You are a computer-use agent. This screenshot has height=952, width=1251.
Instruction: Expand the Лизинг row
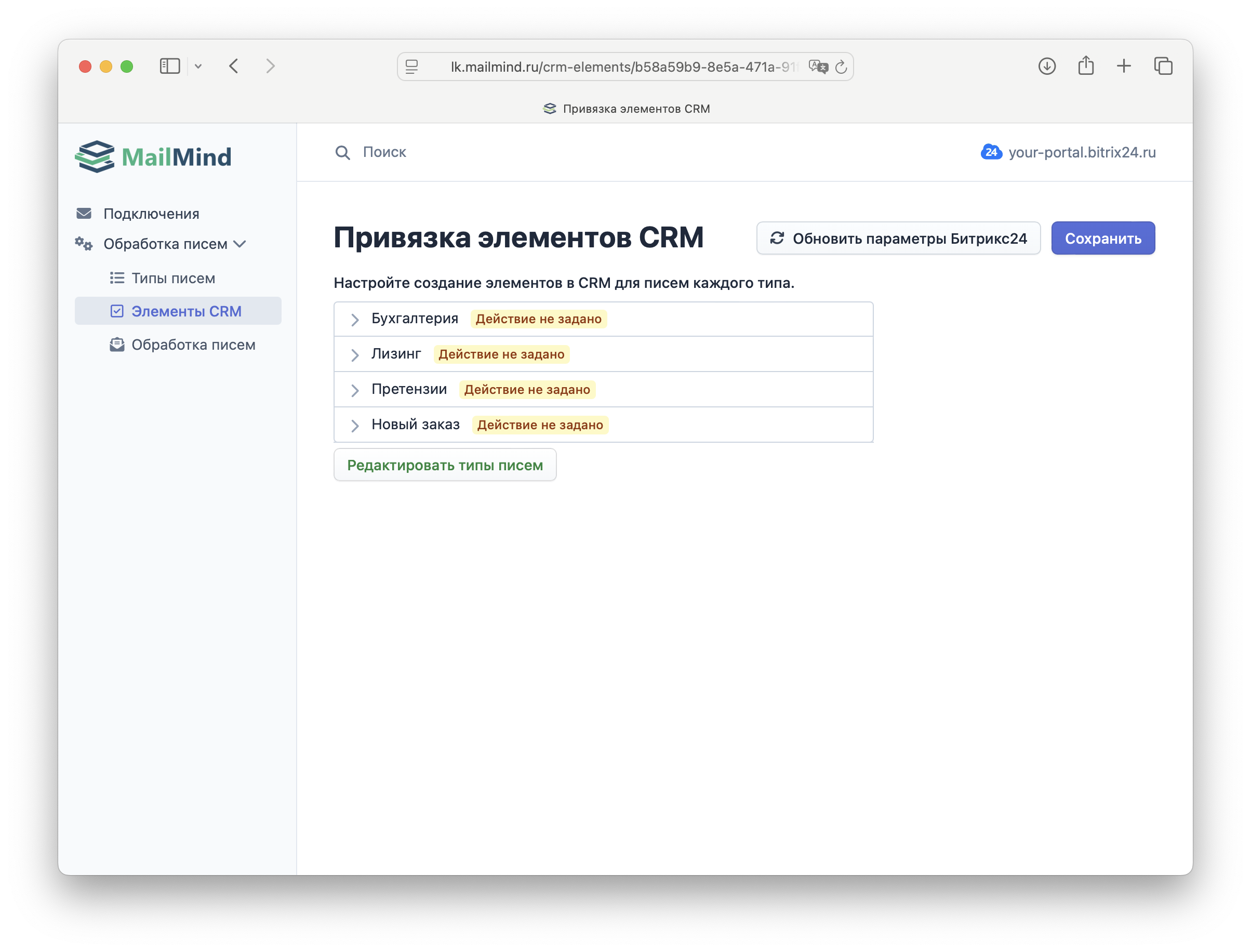355,355
